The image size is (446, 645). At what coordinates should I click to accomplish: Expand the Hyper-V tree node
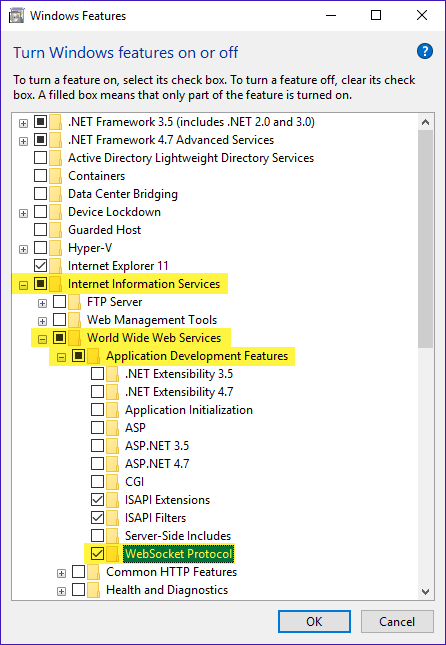(23, 249)
